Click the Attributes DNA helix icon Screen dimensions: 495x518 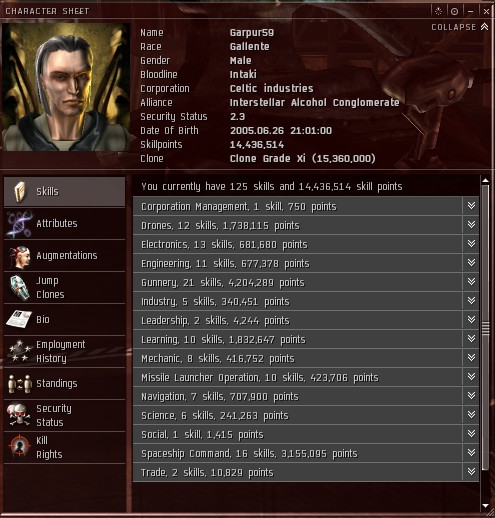19,223
